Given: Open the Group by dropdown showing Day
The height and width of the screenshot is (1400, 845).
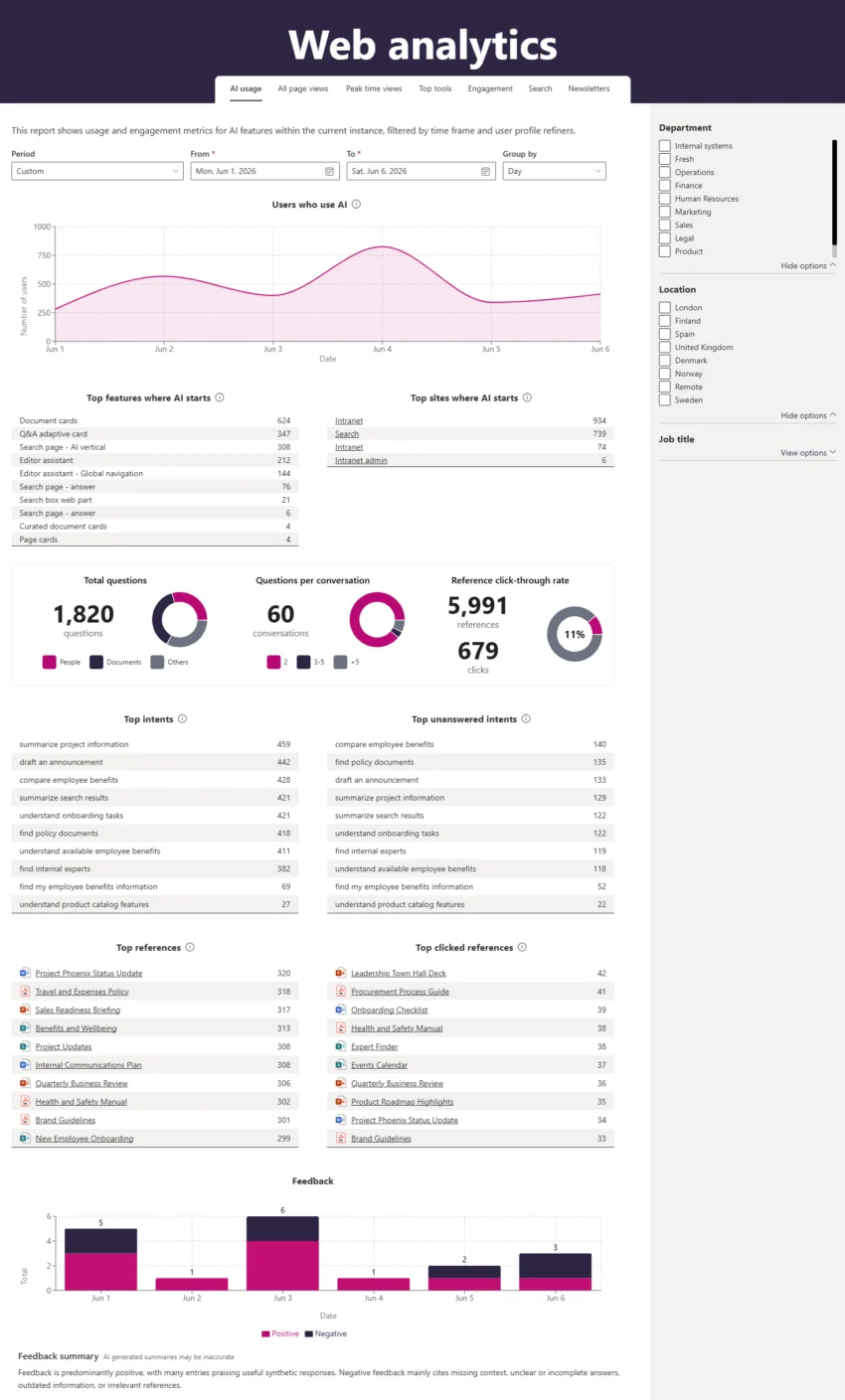Looking at the screenshot, I should [555, 171].
